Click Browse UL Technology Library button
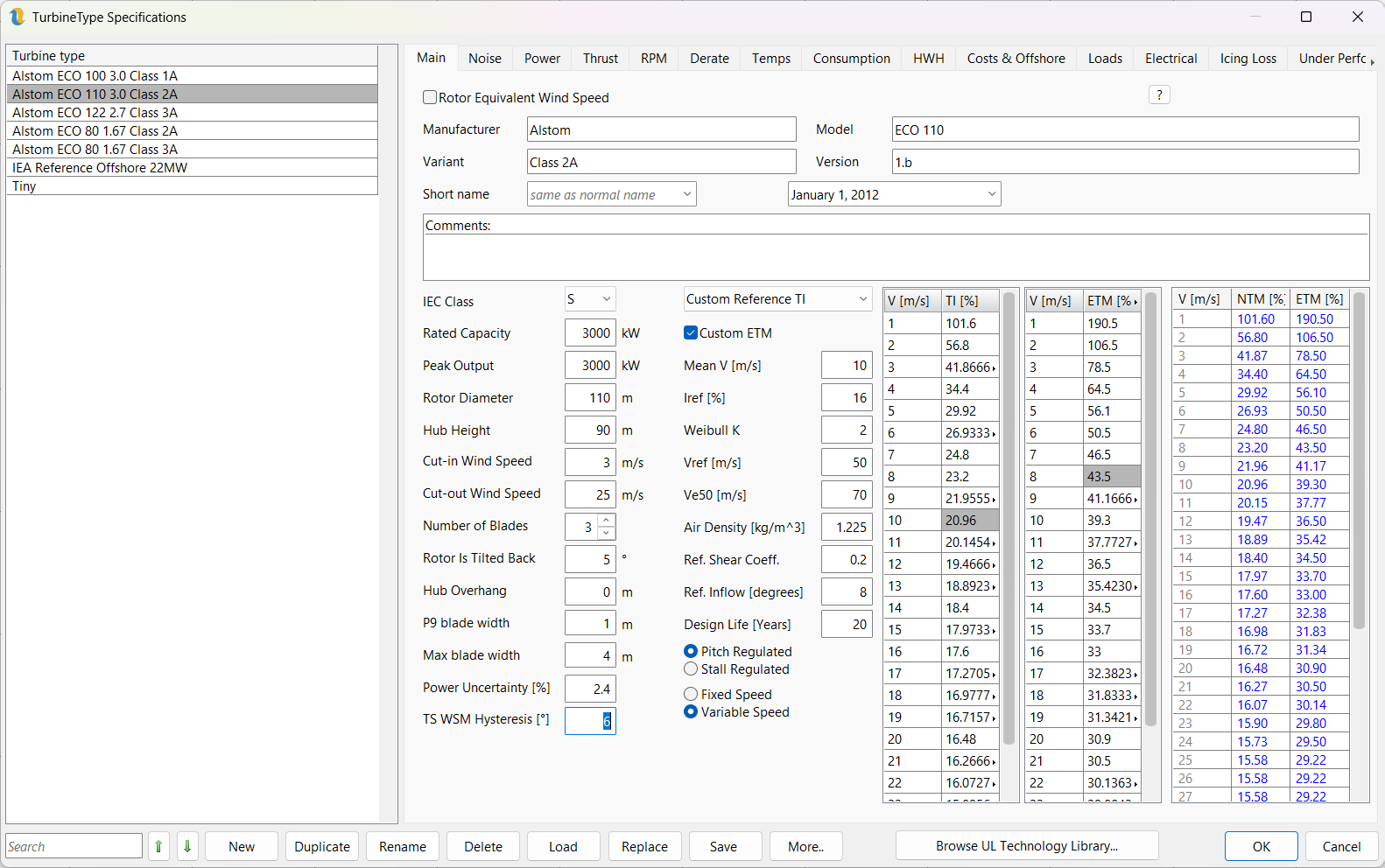 [x=1027, y=846]
